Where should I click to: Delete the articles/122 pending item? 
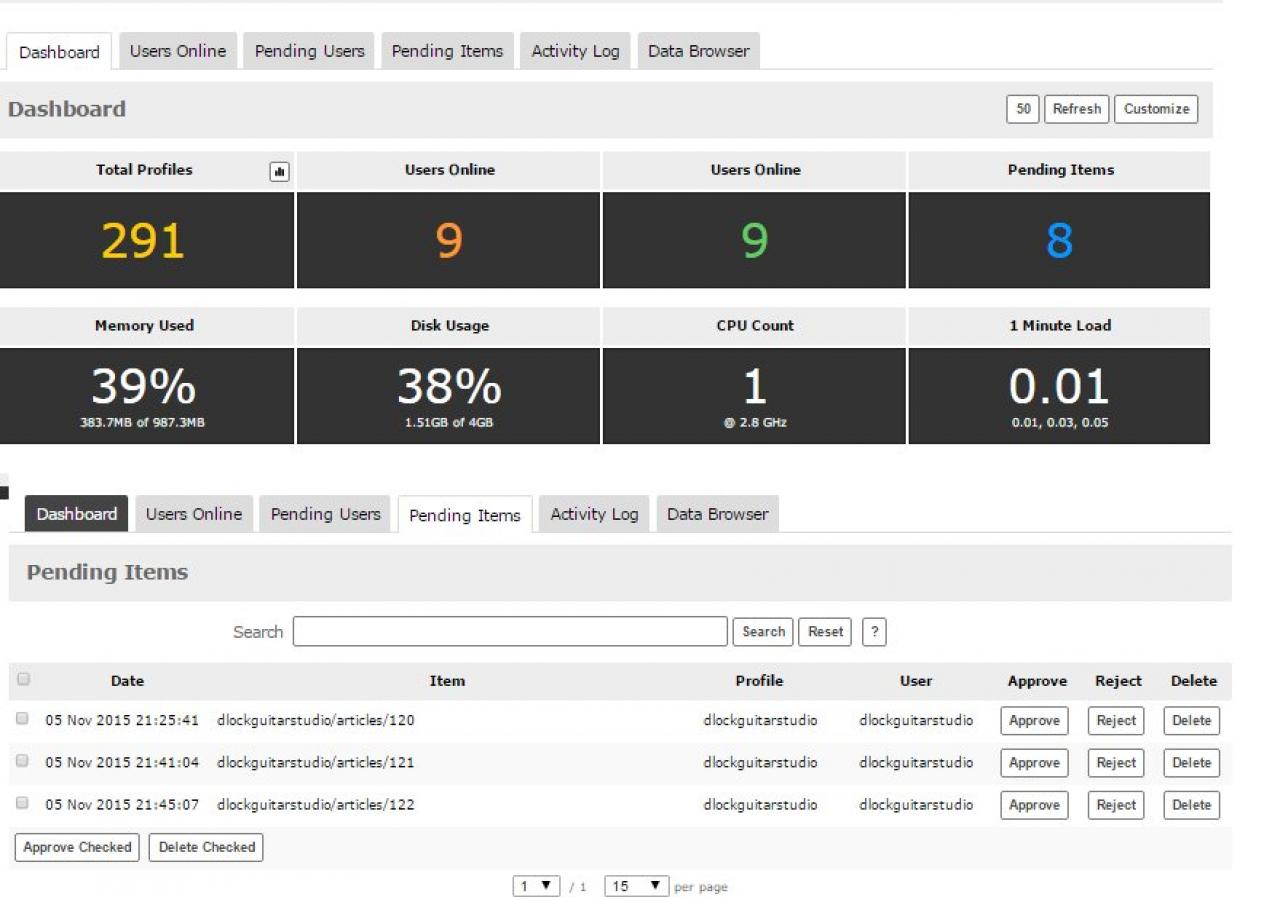[x=1191, y=805]
